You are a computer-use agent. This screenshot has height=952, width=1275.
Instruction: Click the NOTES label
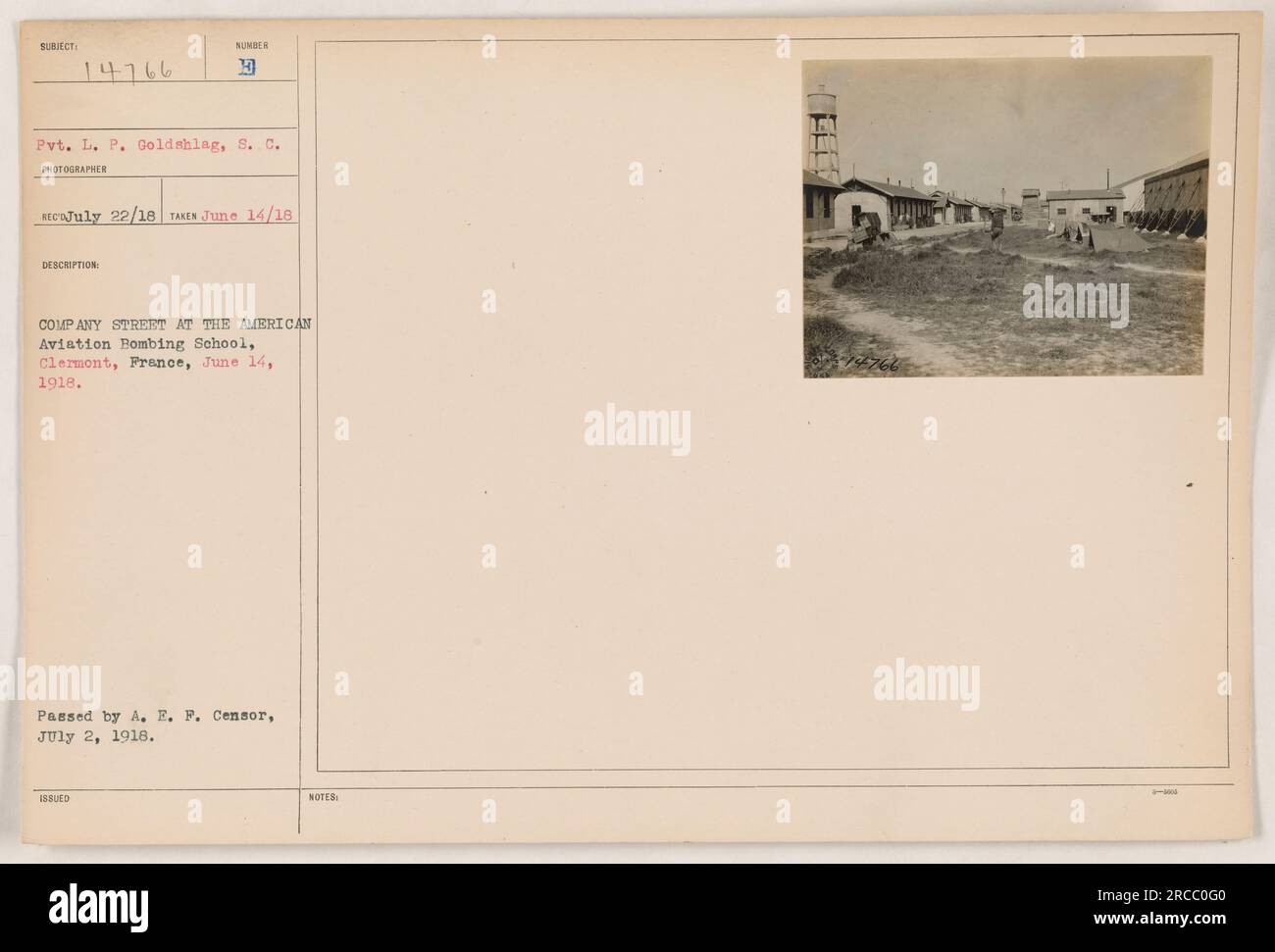[x=322, y=799]
